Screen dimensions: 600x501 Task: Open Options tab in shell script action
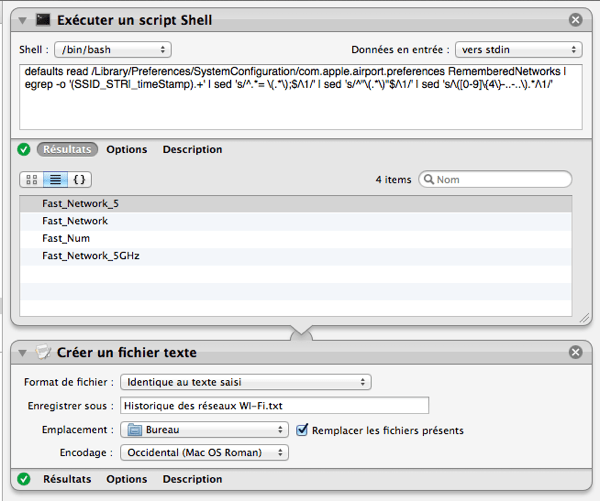click(126, 150)
